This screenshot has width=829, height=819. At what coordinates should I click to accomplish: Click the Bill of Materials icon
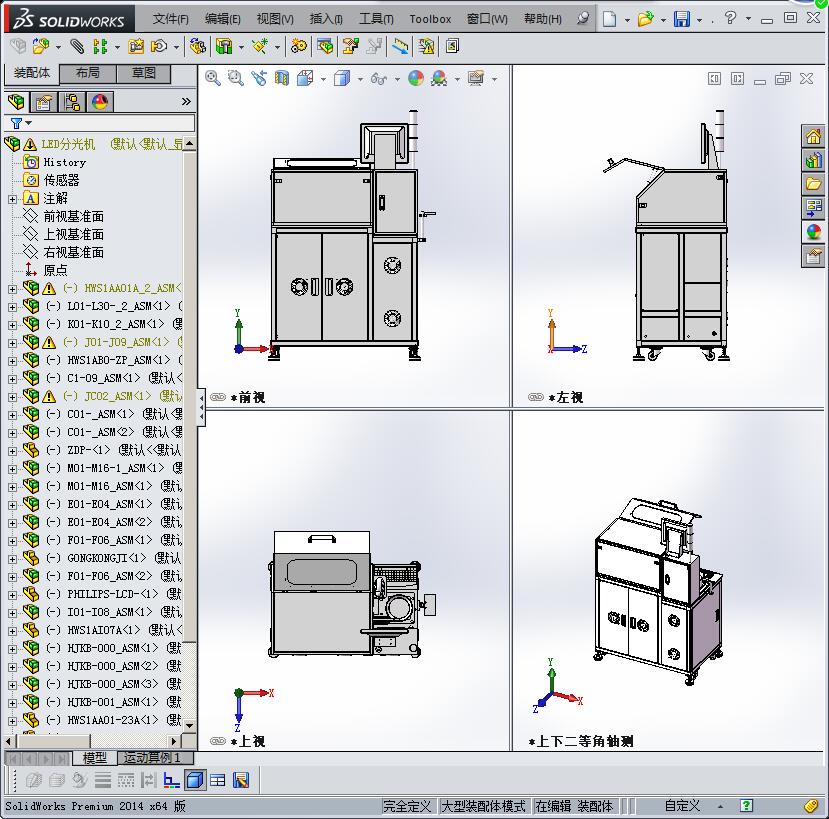point(325,47)
